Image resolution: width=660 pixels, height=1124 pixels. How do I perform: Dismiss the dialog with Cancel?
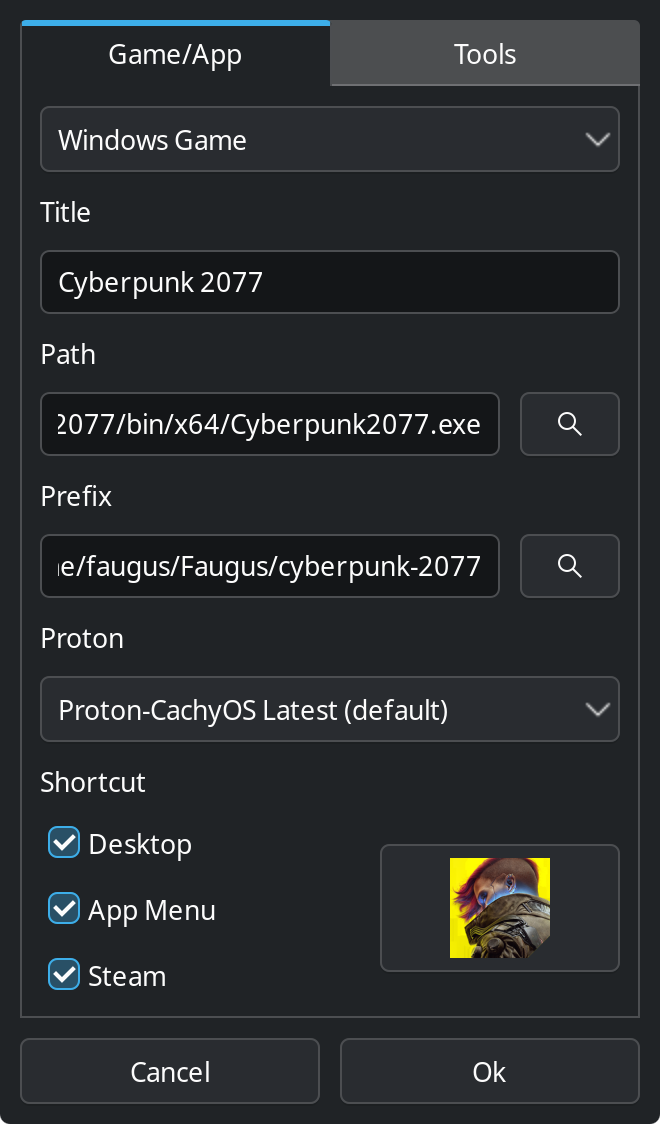(170, 1071)
